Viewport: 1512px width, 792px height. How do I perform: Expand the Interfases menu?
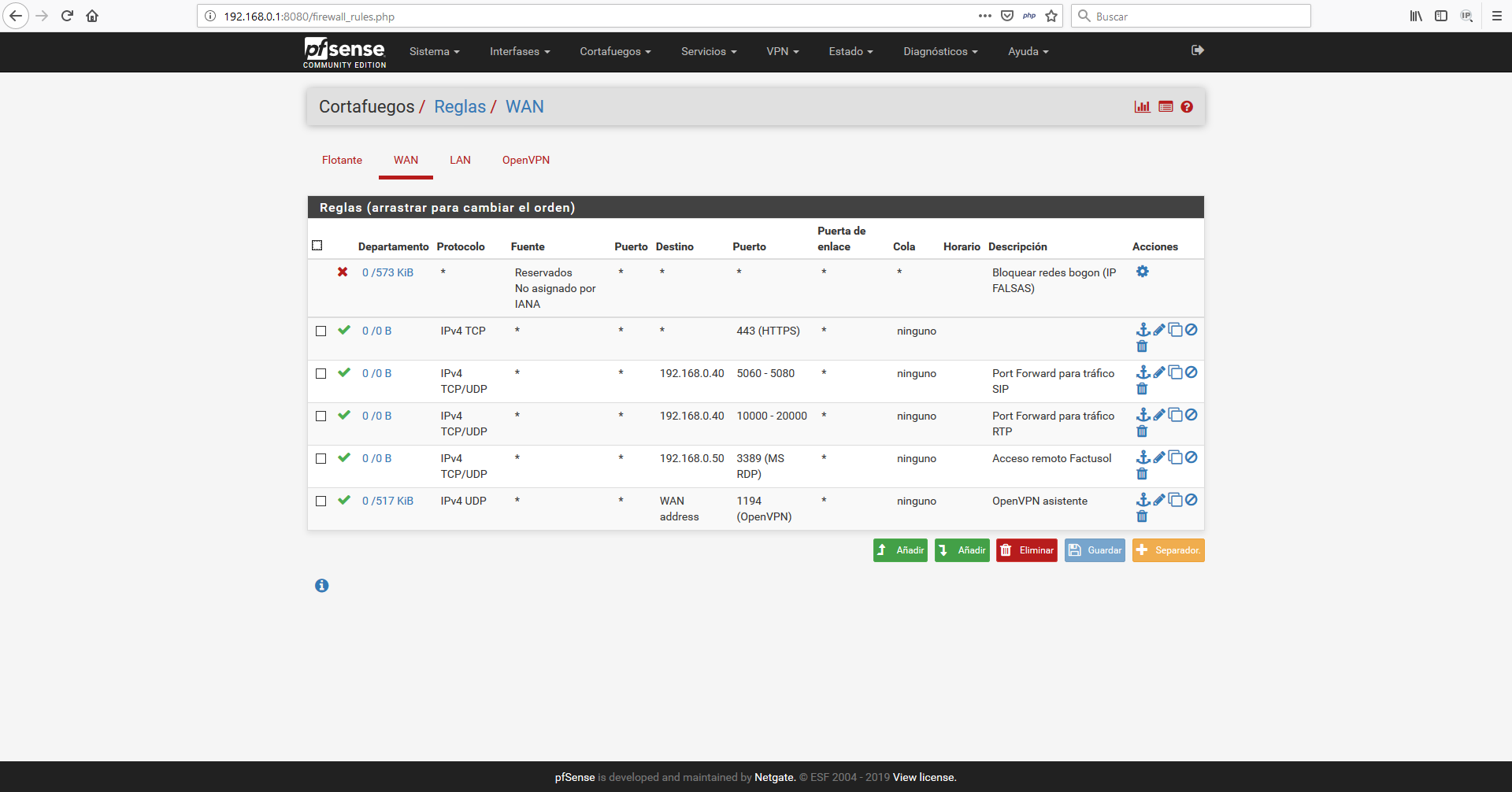520,51
